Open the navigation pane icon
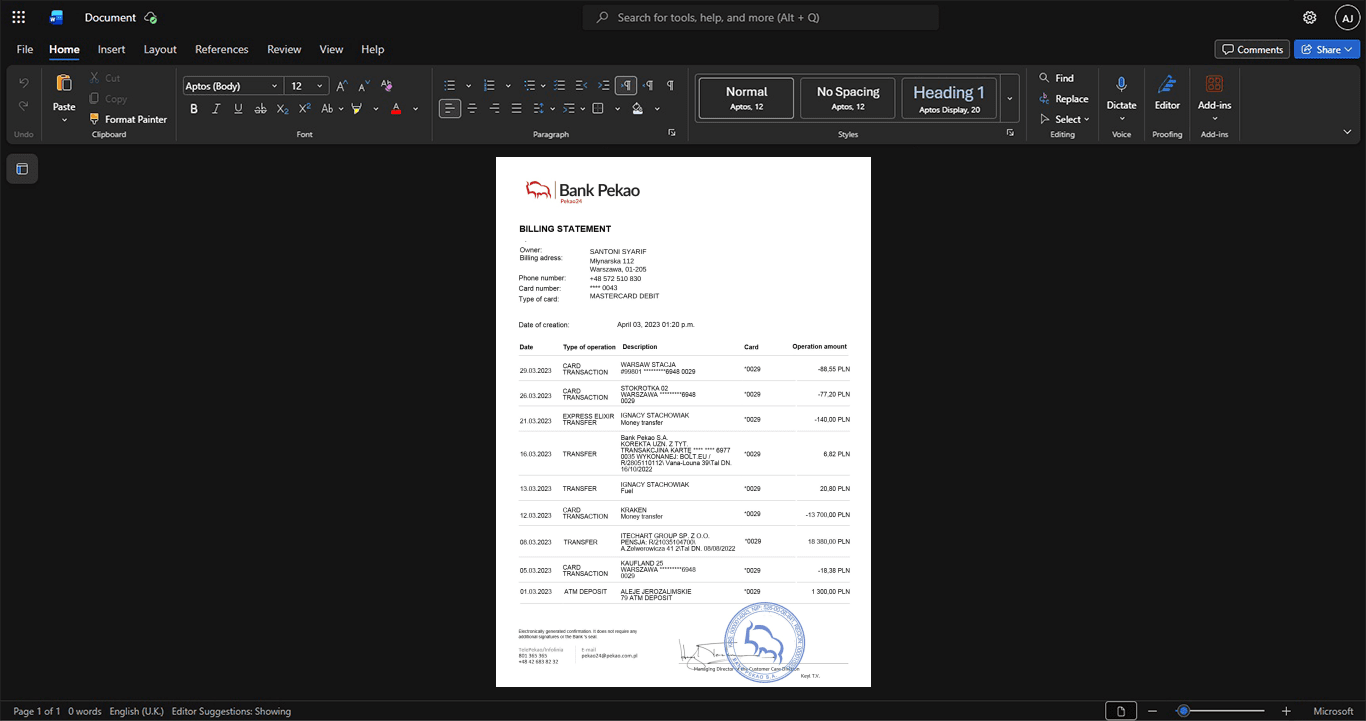 tap(22, 169)
